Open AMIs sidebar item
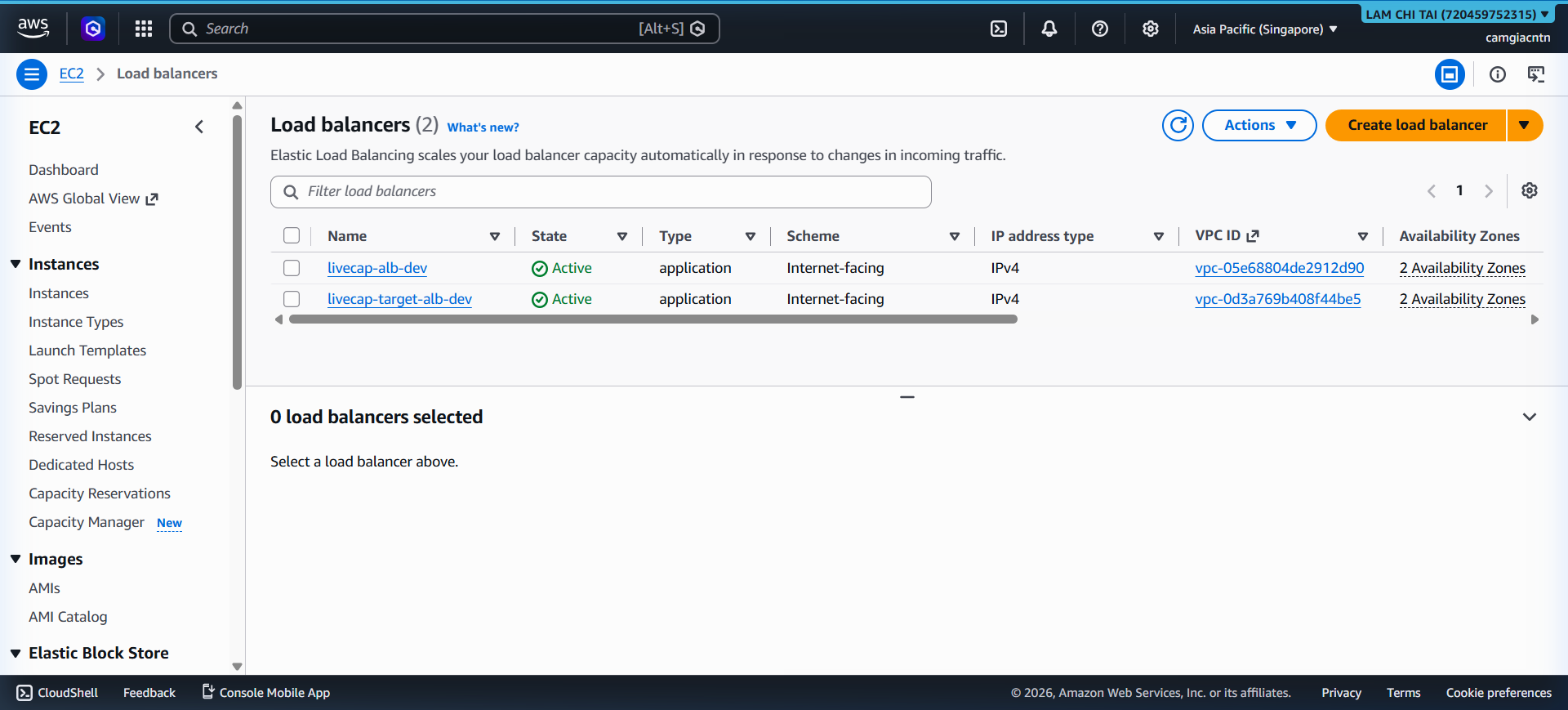1568x710 pixels. pyautogui.click(x=44, y=588)
